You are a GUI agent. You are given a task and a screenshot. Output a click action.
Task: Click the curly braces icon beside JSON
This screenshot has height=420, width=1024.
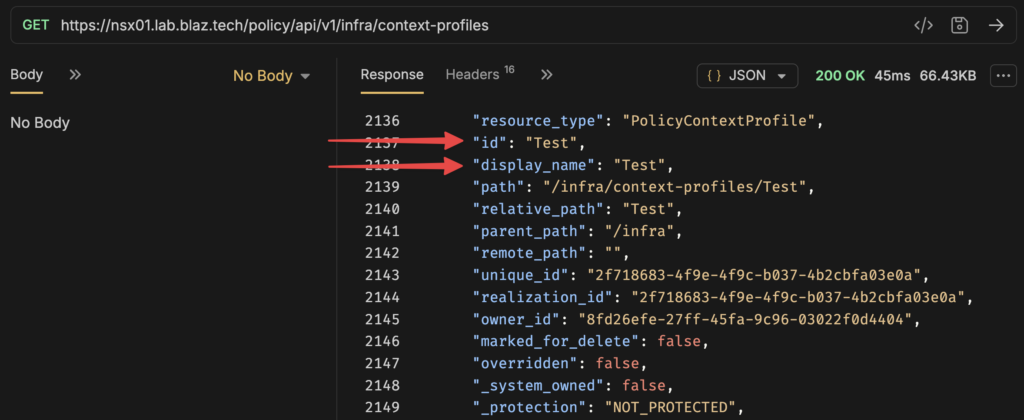(x=715, y=75)
